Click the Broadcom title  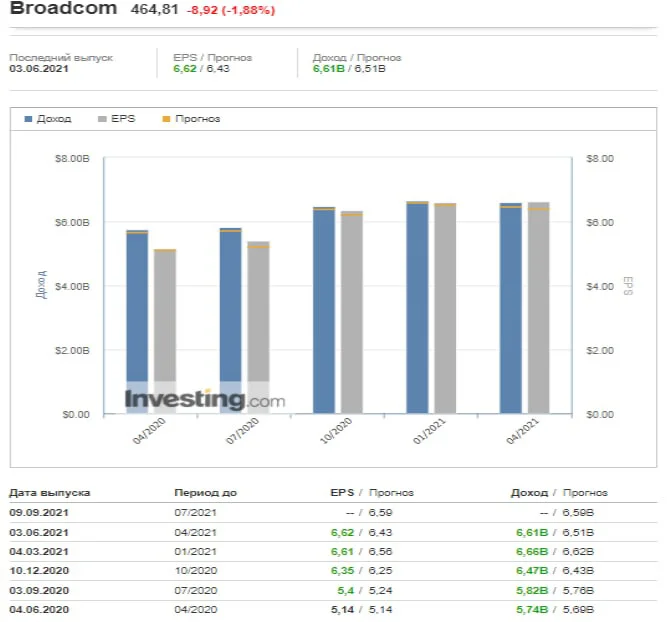click(63, 8)
